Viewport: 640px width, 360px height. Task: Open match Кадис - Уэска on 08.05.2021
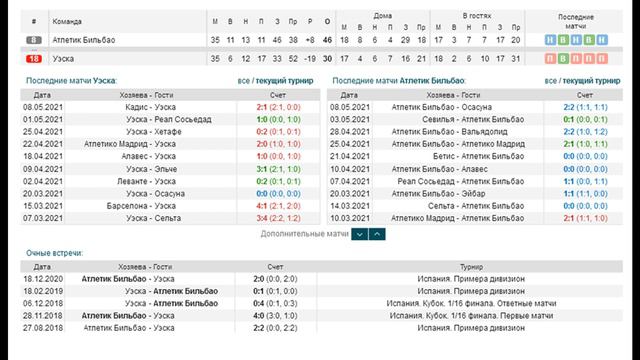pyautogui.click(x=151, y=107)
